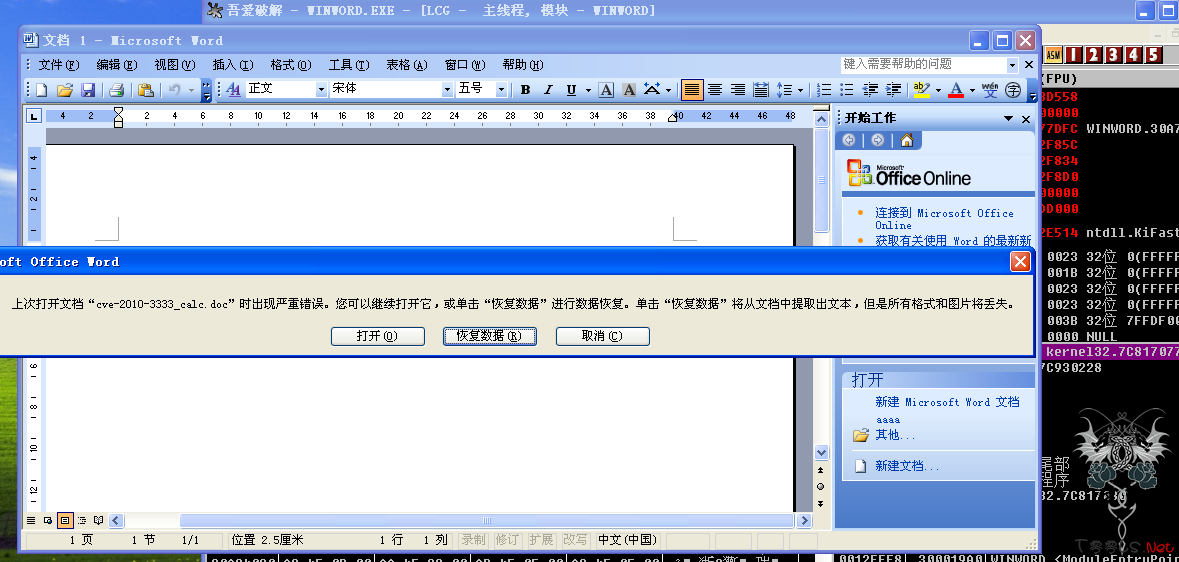Open the line spacing dropdown arrow
Viewport: 1179px width, 562px height.
[x=800, y=90]
